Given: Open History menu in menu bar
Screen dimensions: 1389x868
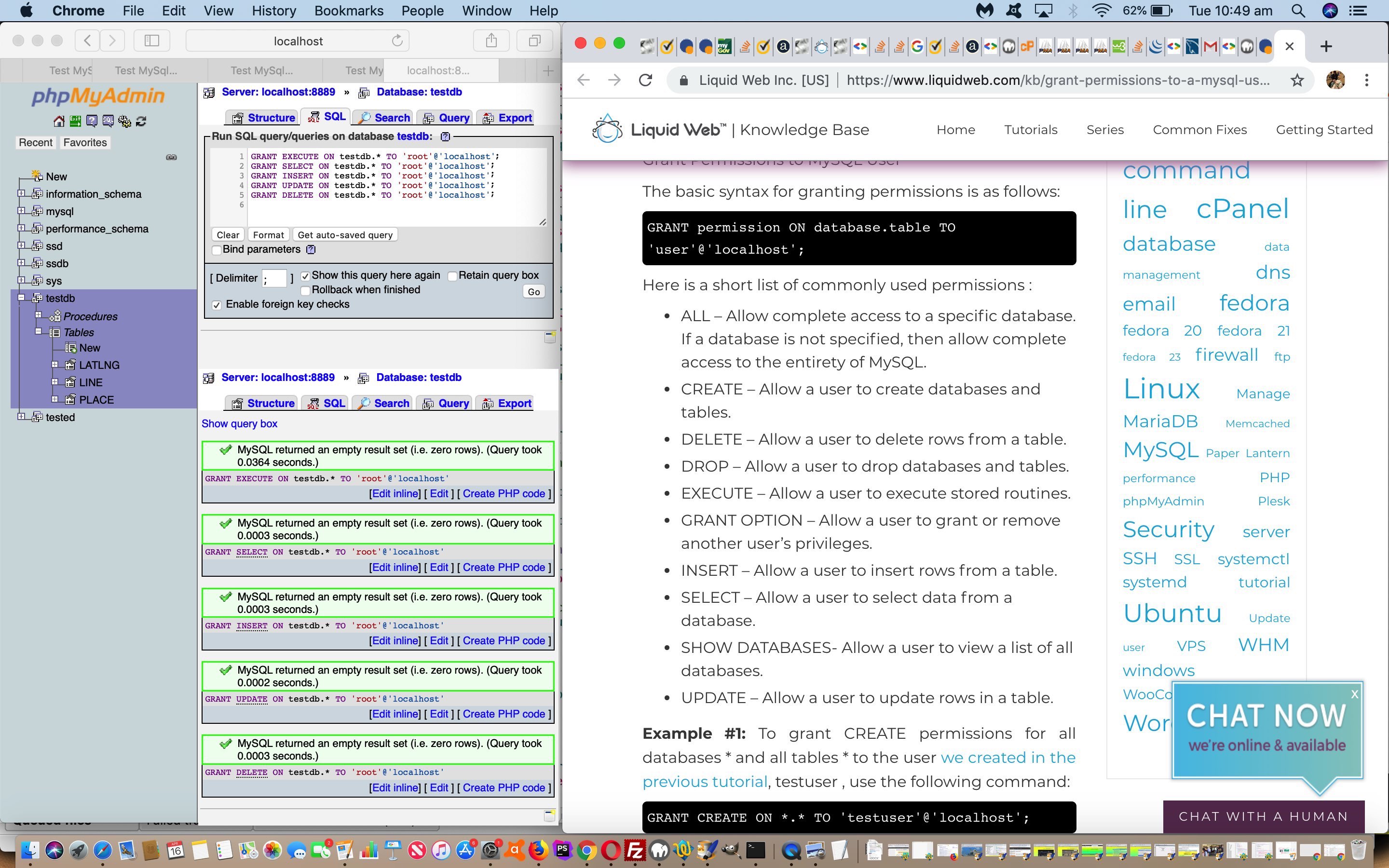Looking at the screenshot, I should 274,10.
